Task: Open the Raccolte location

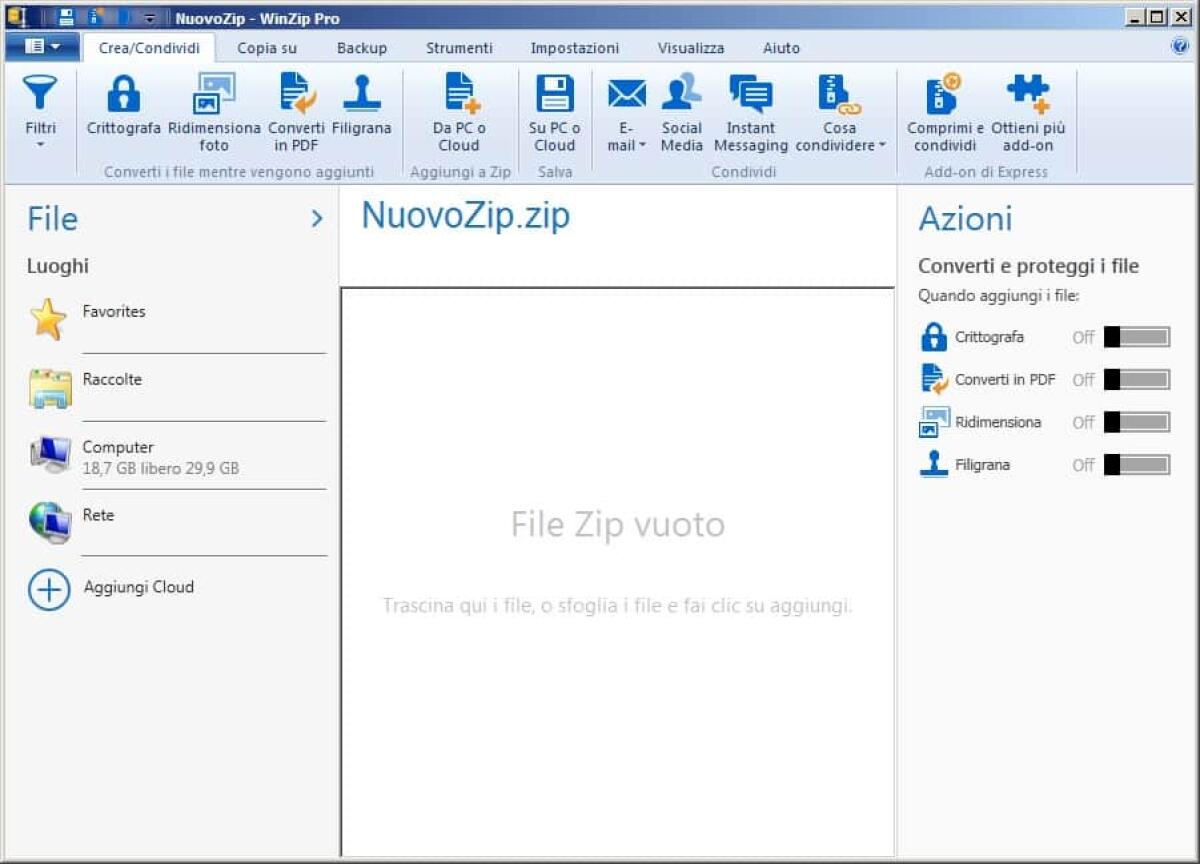Action: coord(112,379)
